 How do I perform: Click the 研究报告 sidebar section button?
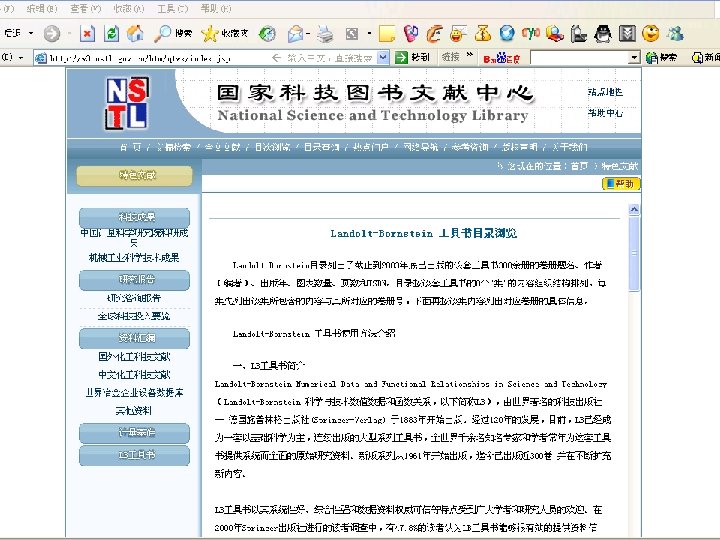coord(135,280)
